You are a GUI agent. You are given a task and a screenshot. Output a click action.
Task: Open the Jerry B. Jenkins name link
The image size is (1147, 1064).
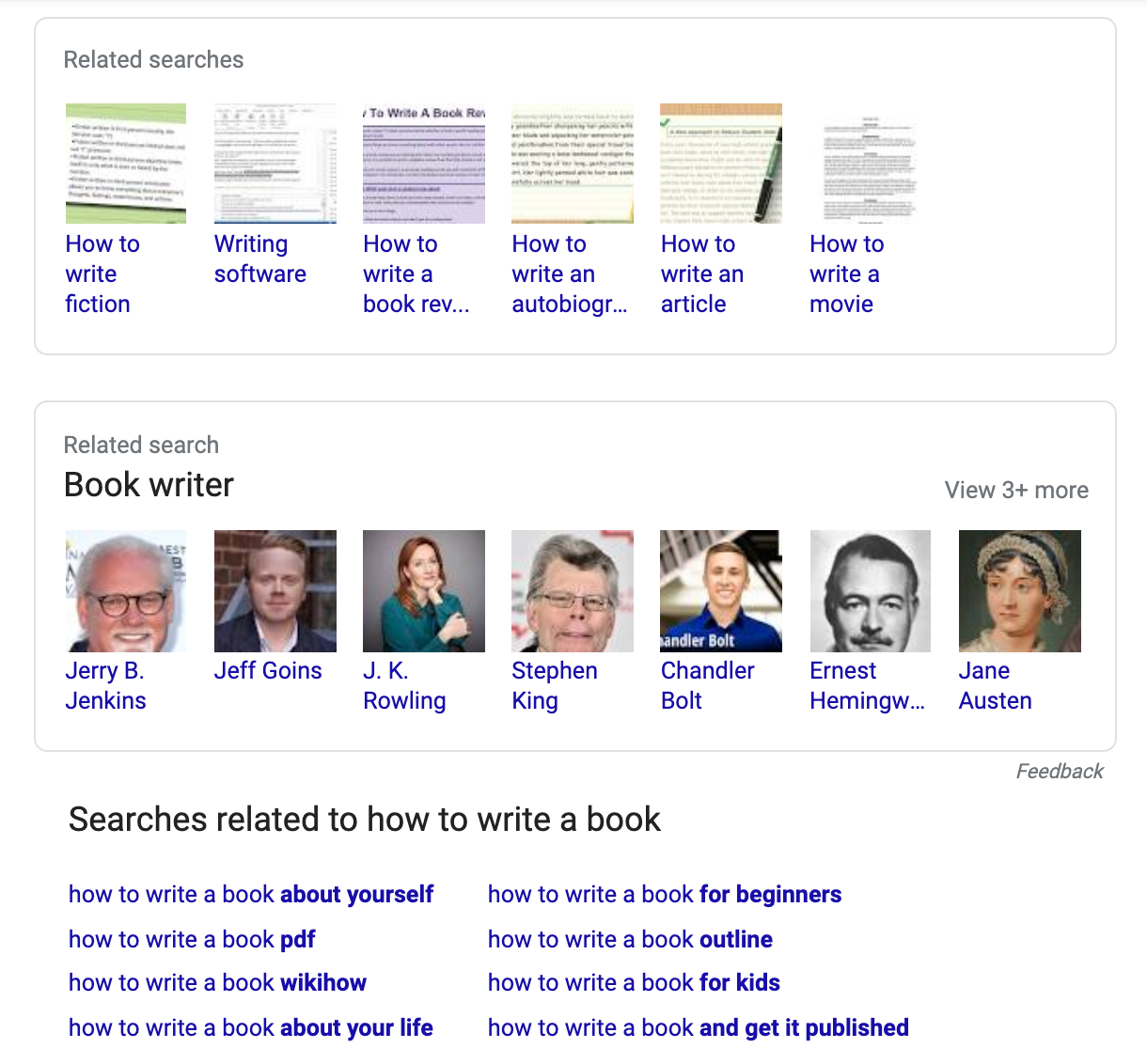(105, 685)
